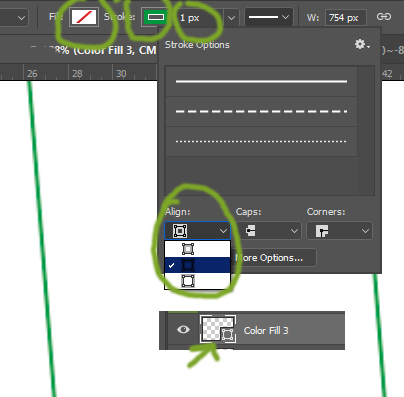
Task: Click the More Options... button
Action: coord(273,258)
